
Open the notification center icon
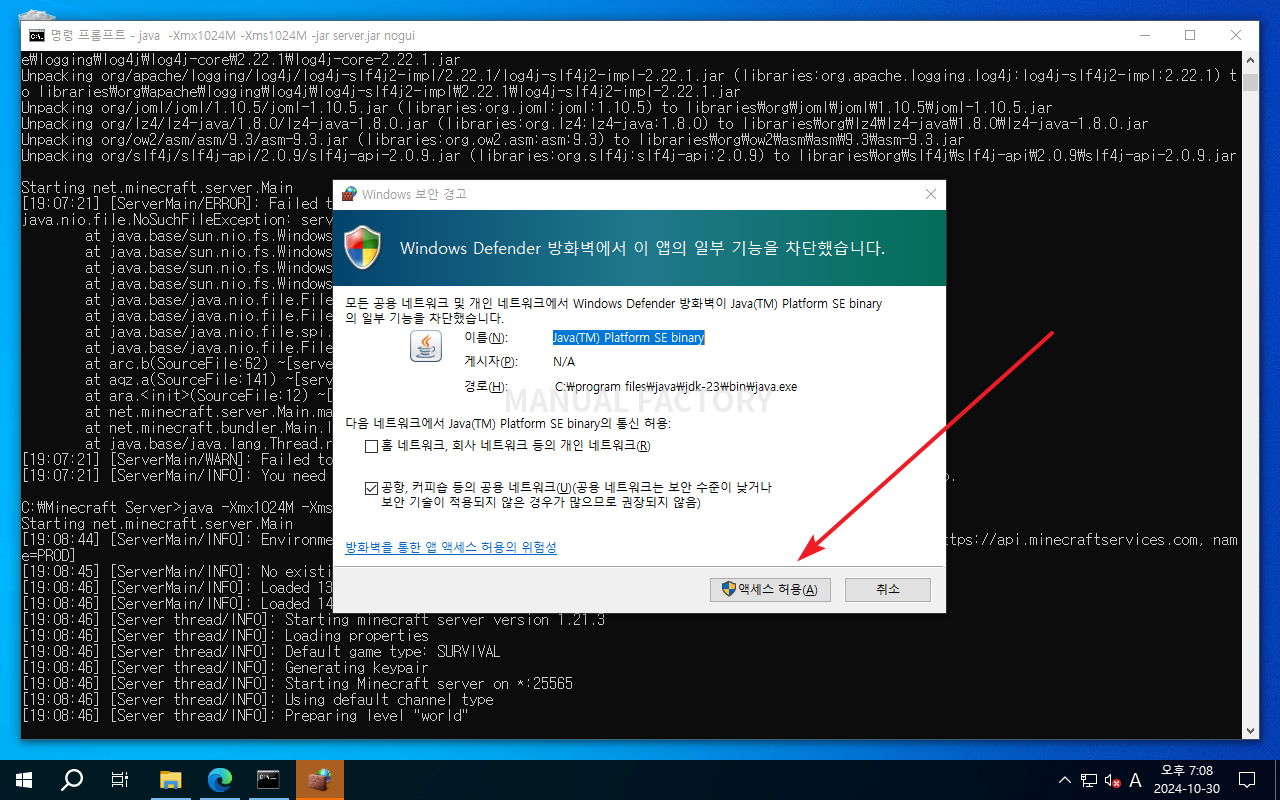point(1247,780)
